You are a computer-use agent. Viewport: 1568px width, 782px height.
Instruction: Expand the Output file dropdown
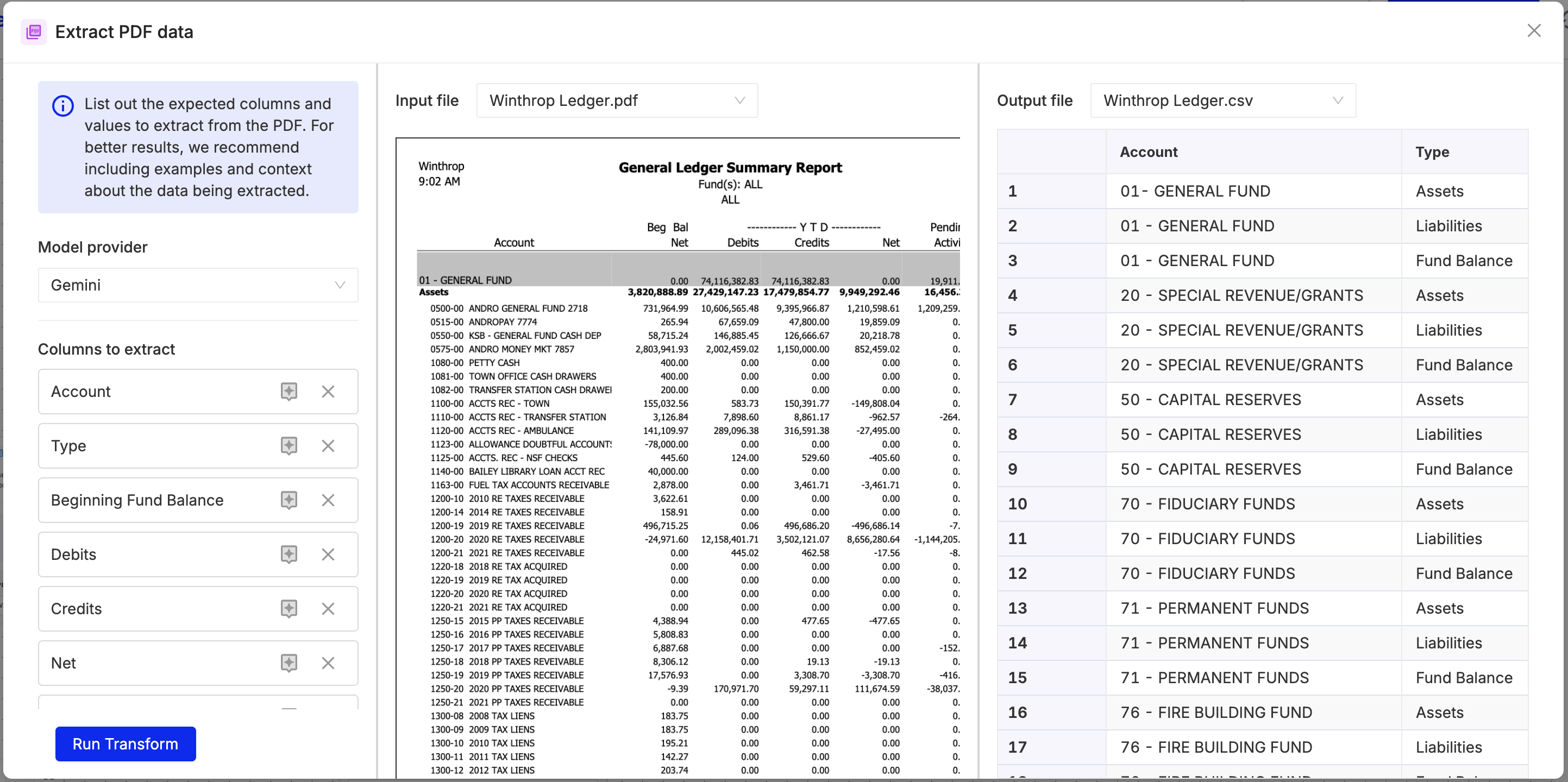coord(1222,100)
